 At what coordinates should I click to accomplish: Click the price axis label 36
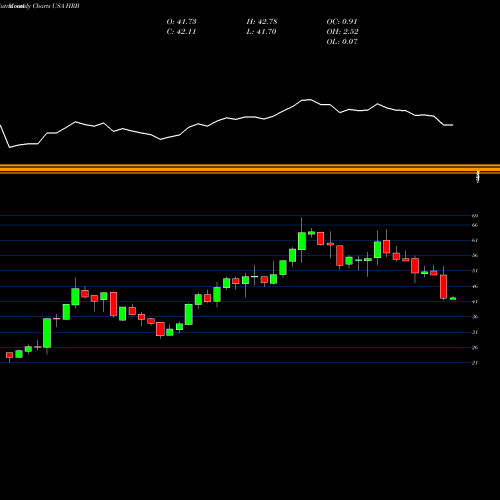[x=475, y=317]
